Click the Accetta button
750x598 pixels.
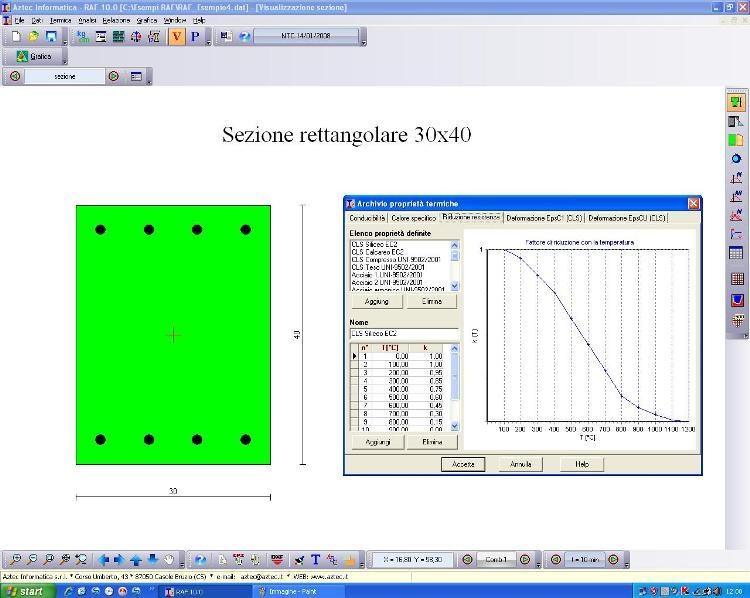pyautogui.click(x=463, y=464)
